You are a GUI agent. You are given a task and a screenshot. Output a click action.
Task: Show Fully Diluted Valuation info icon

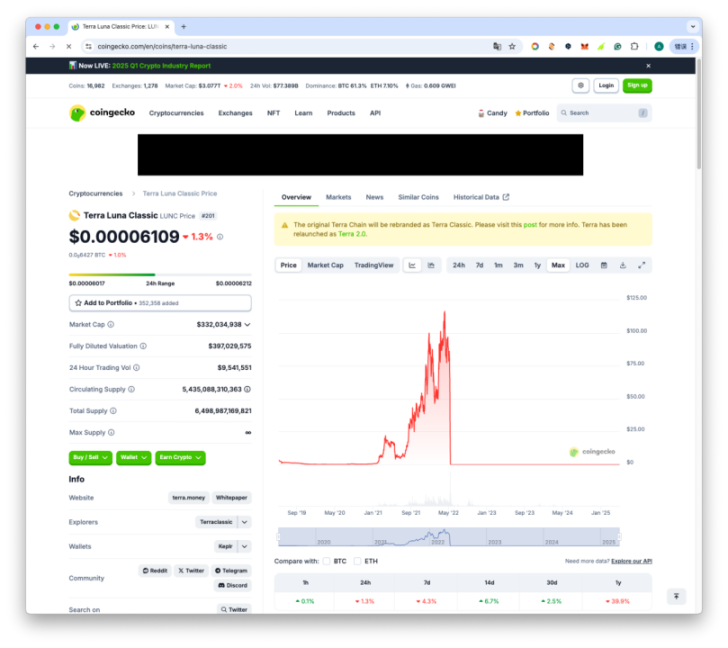[143, 346]
